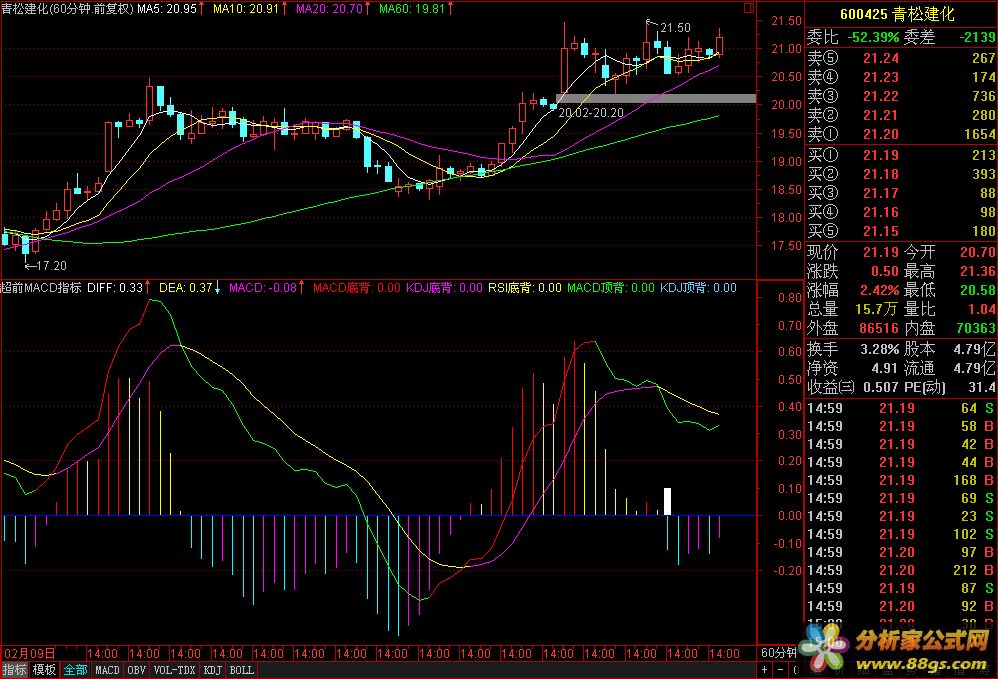Click the 14:59 tick with volume 168
Screen dimensions: 998x679
901,480
